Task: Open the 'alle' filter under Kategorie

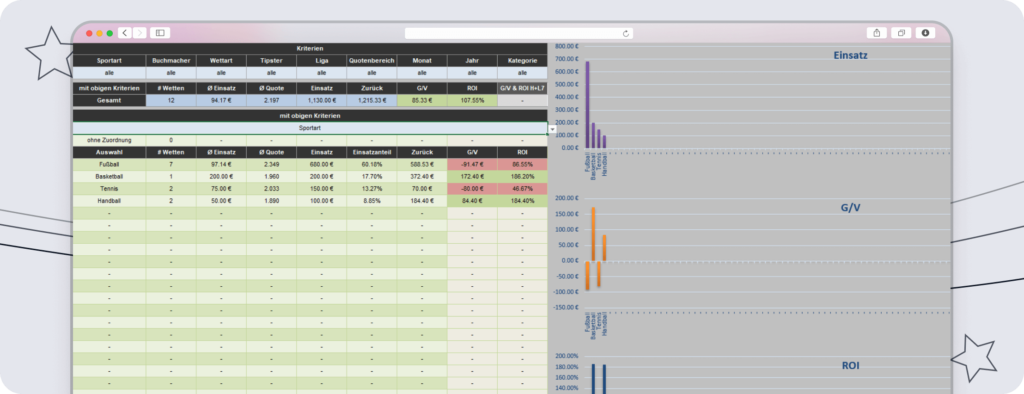Action: 522,73
